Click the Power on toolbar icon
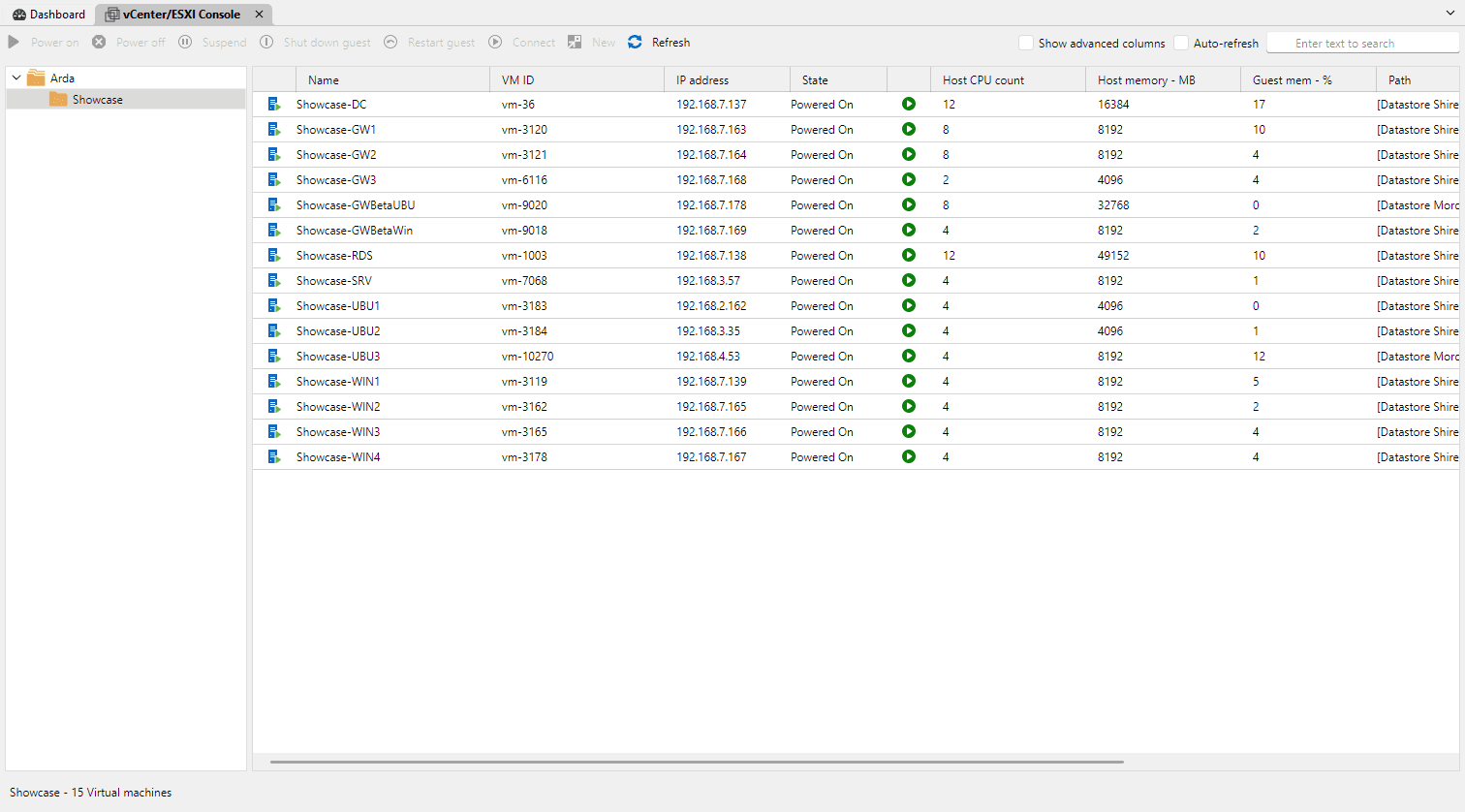Viewport: 1465px width, 812px height. pos(13,42)
